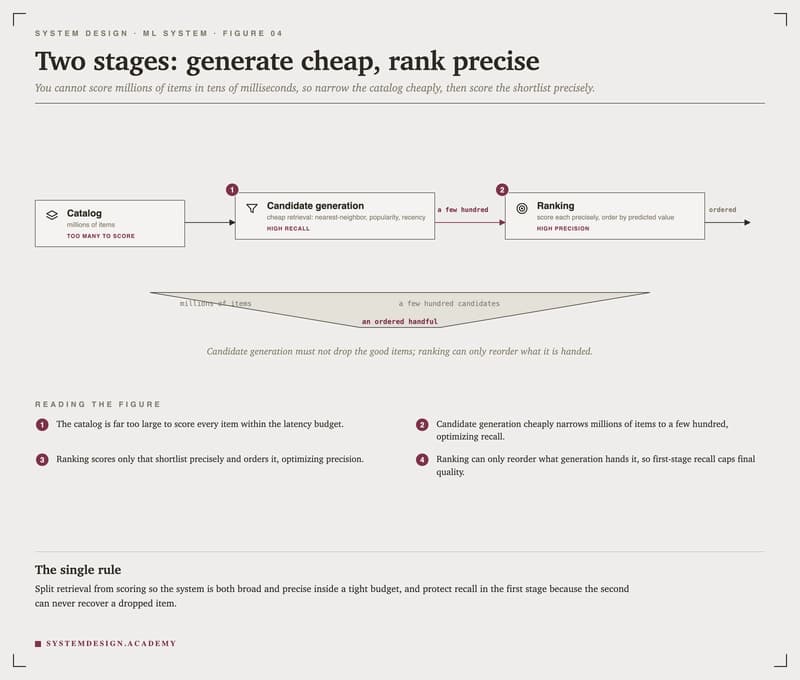Click legend badge 3 beside ranking scores note

pyautogui.click(x=42, y=460)
